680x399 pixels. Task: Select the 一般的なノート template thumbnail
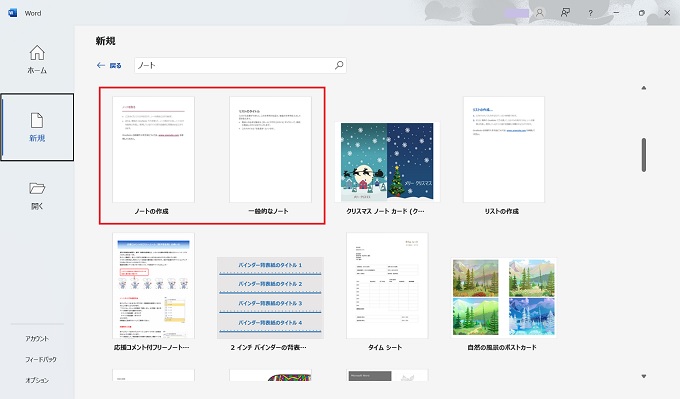click(270, 149)
